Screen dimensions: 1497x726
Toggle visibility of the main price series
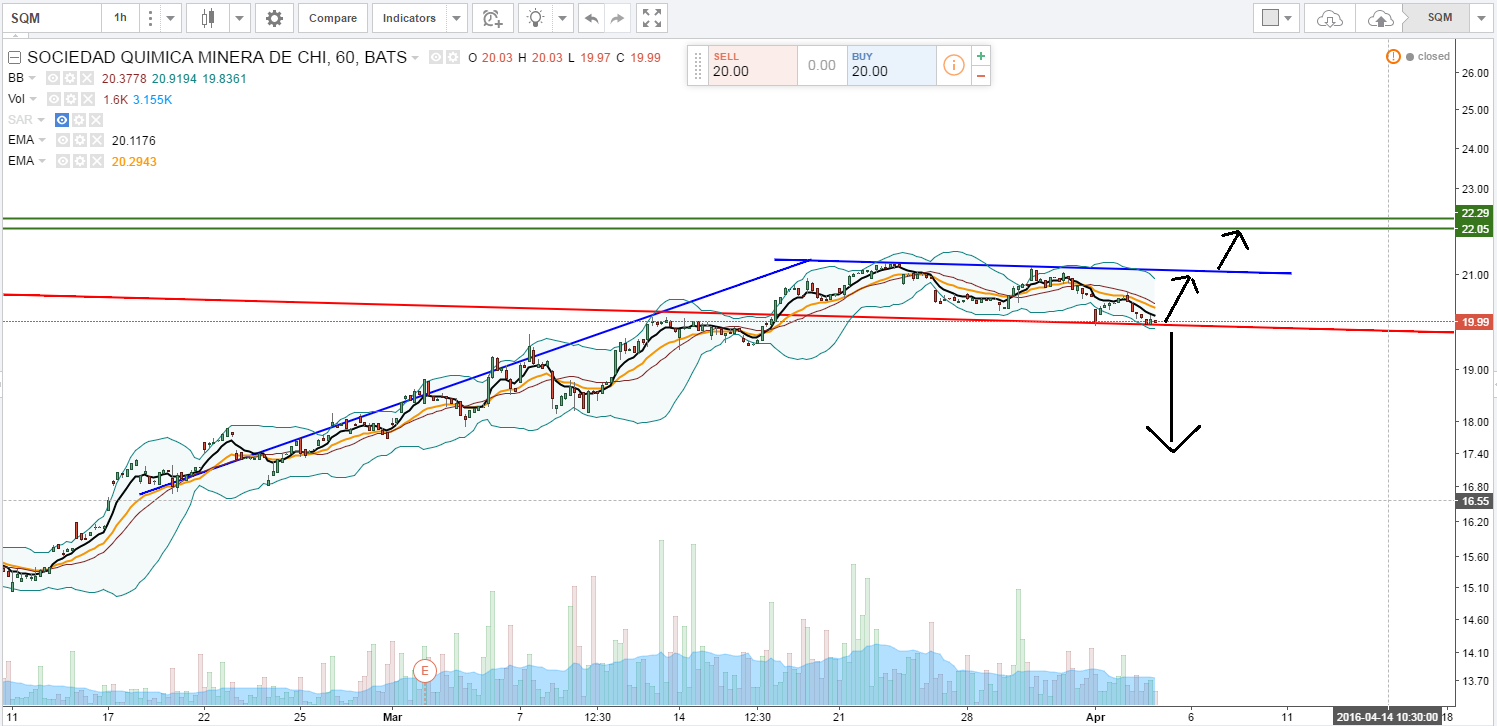click(x=436, y=58)
